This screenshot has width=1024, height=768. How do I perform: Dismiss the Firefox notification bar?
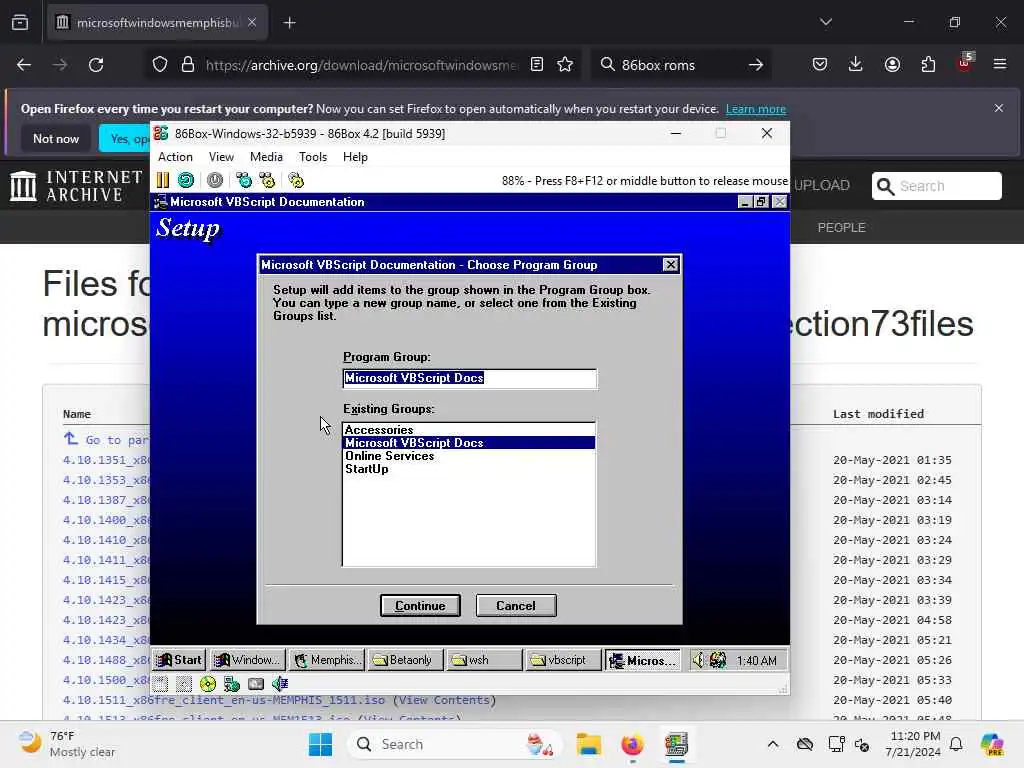coord(999,108)
